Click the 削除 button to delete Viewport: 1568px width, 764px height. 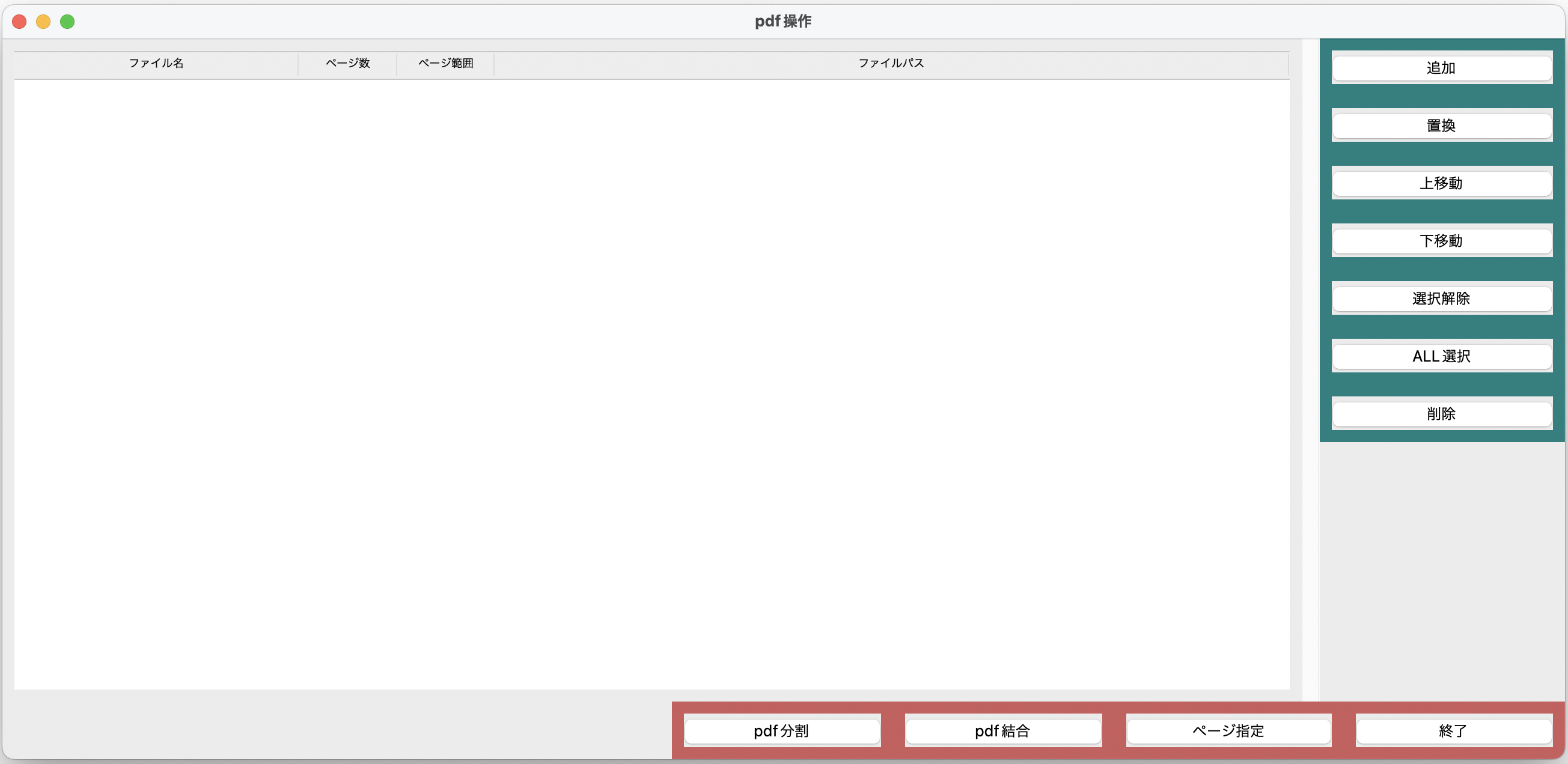1442,414
